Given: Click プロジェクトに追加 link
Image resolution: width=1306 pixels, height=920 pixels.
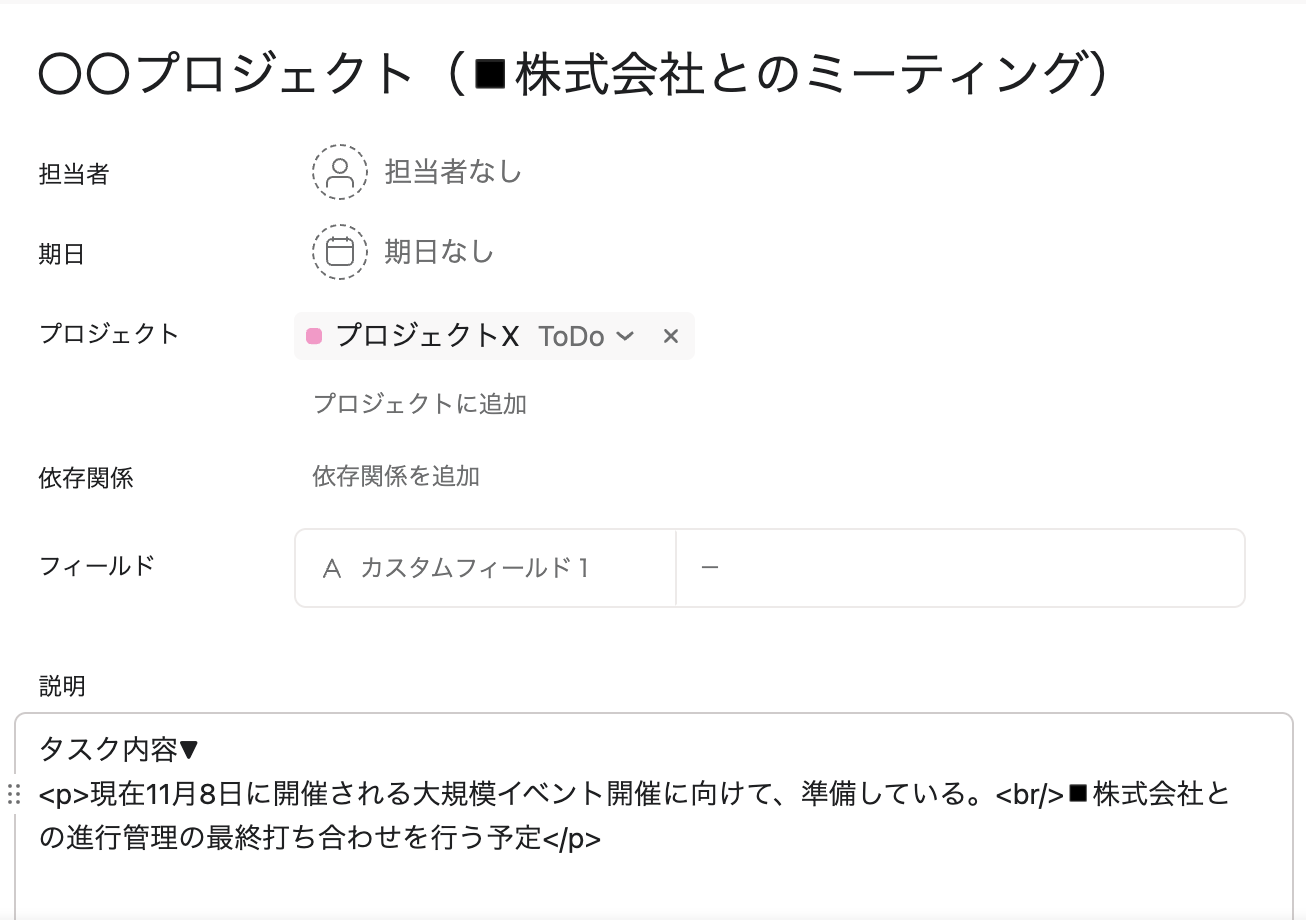Looking at the screenshot, I should point(420,404).
